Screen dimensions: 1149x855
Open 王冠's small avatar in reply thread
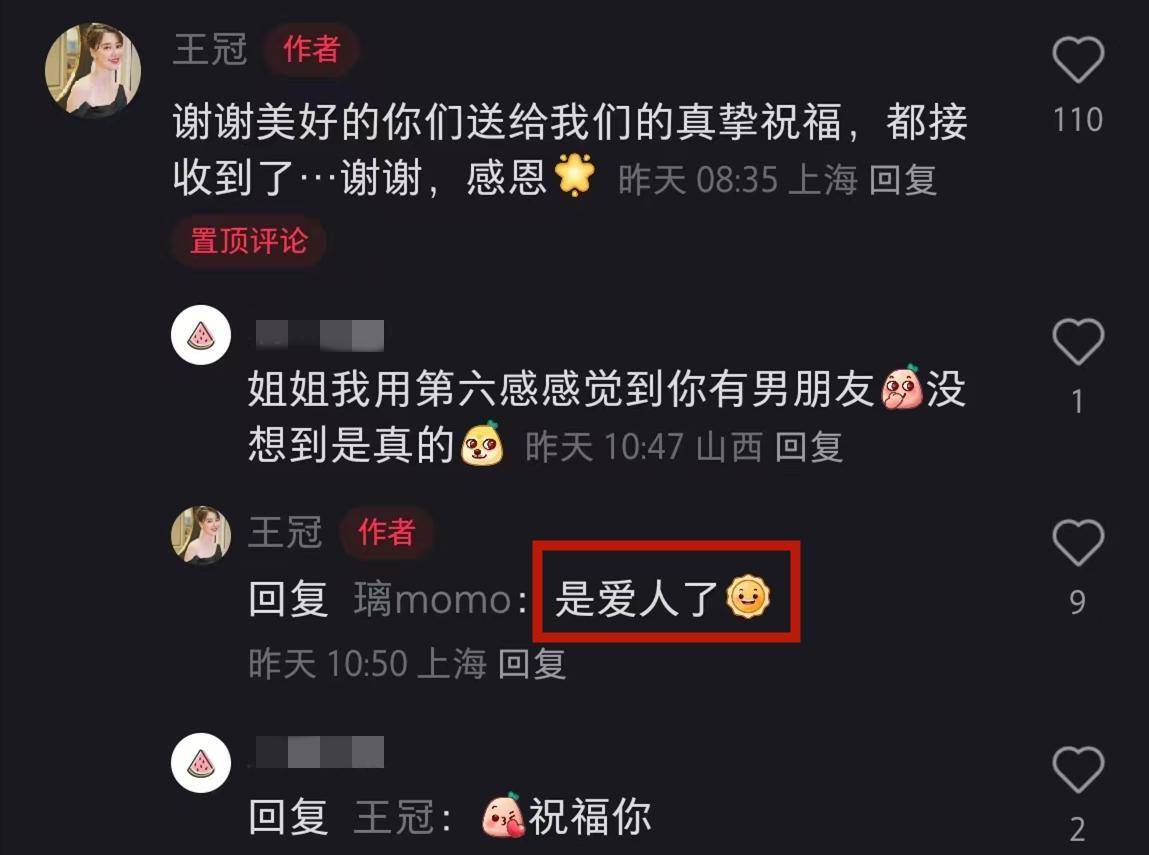[x=201, y=536]
